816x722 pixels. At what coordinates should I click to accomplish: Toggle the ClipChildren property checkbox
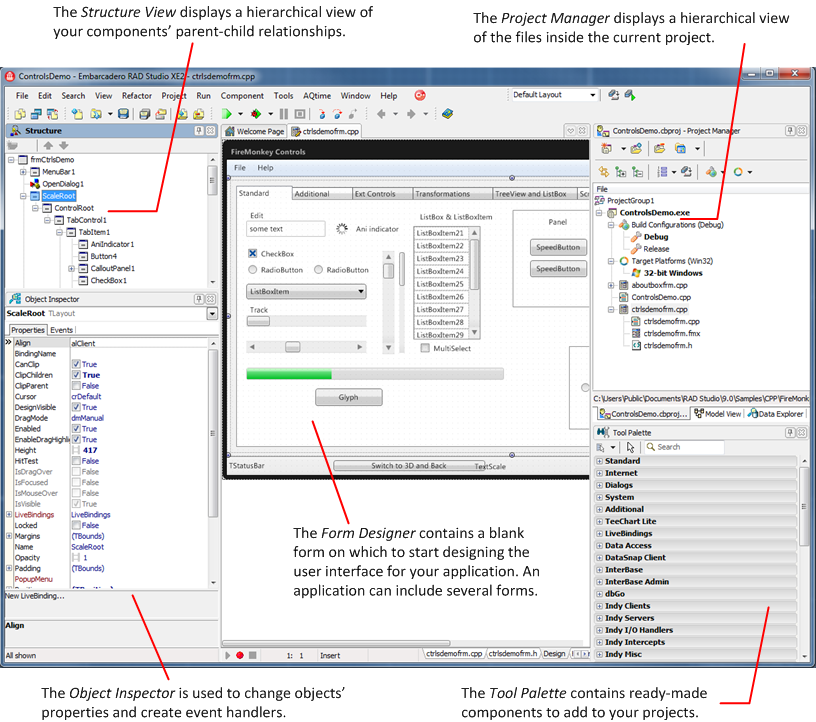tap(76, 375)
